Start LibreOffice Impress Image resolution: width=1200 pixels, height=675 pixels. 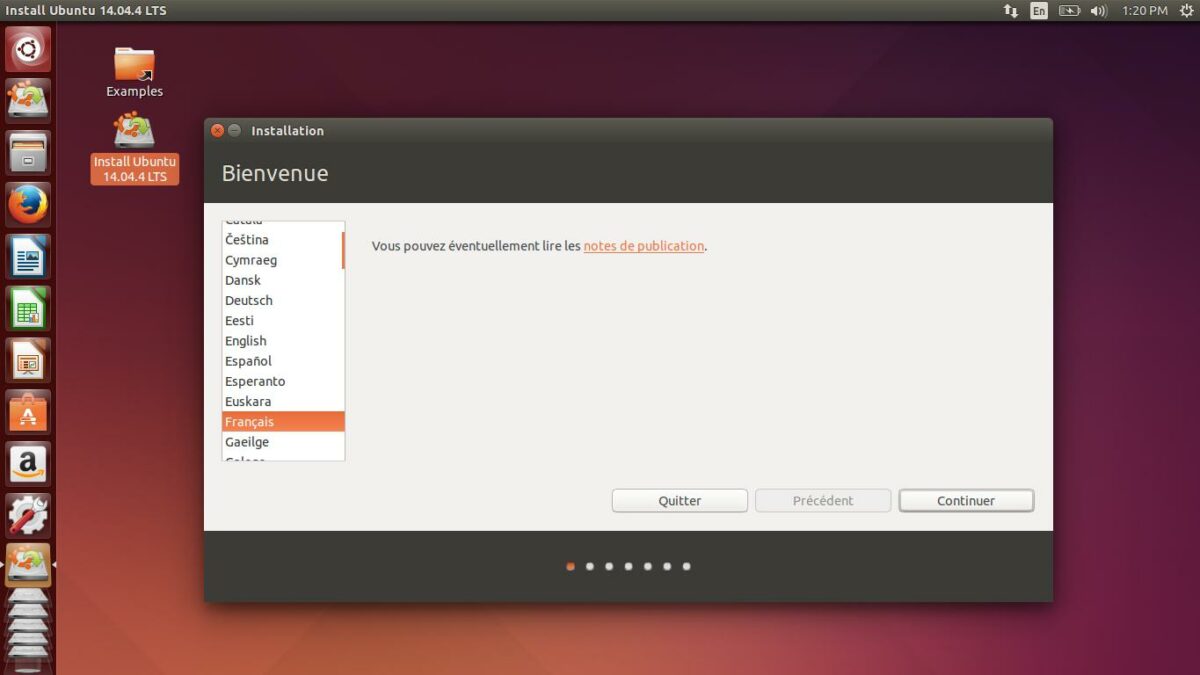[27, 361]
